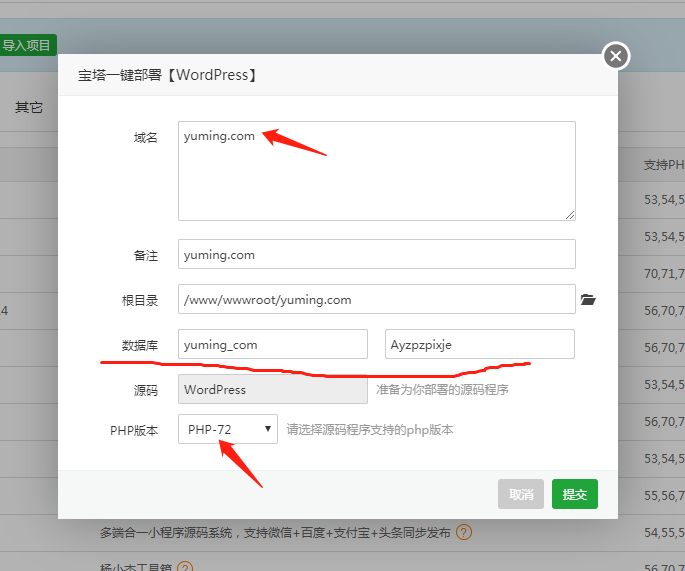Viewport: 685px width, 571px height.
Task: Click the 取消 cancel button
Action: pyautogui.click(x=521, y=494)
